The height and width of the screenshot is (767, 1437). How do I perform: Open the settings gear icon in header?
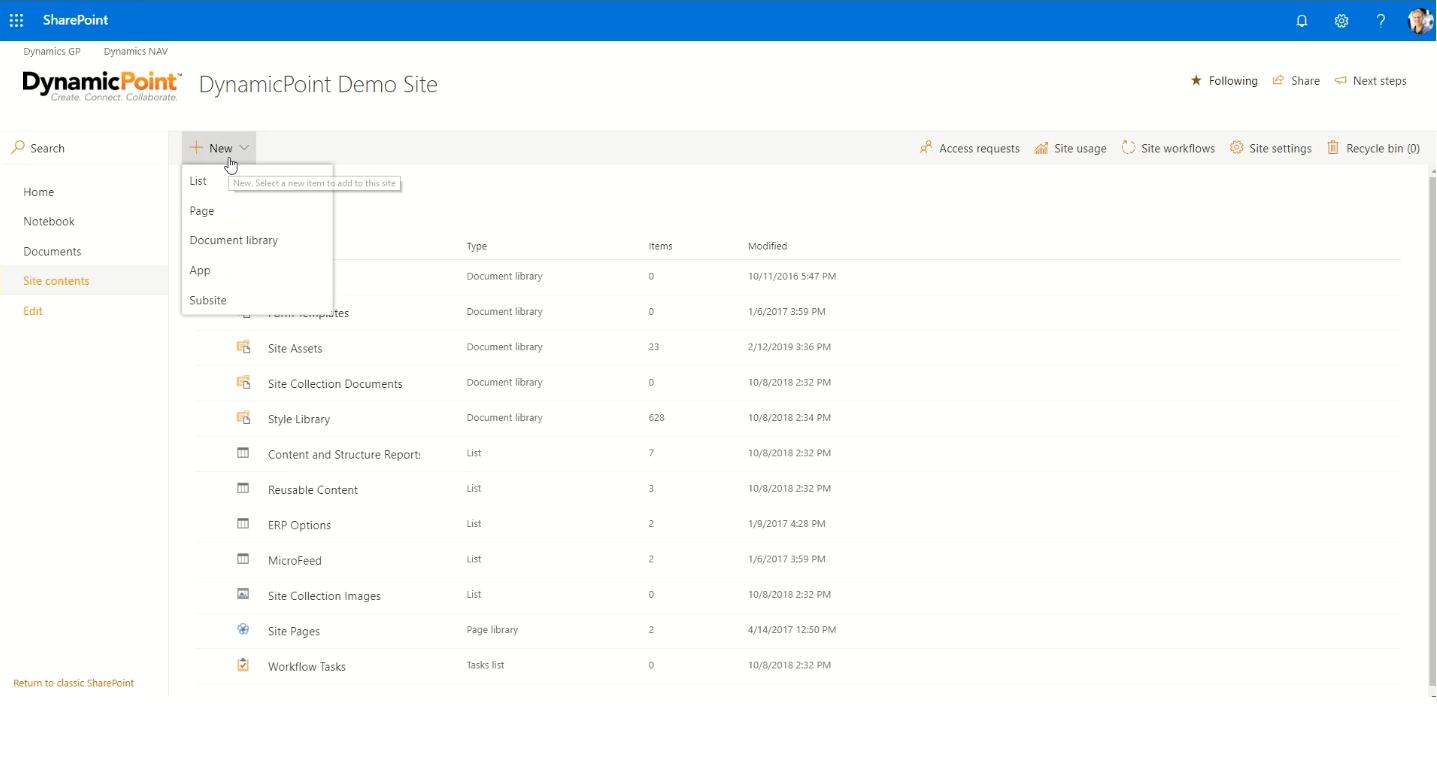coord(1342,20)
